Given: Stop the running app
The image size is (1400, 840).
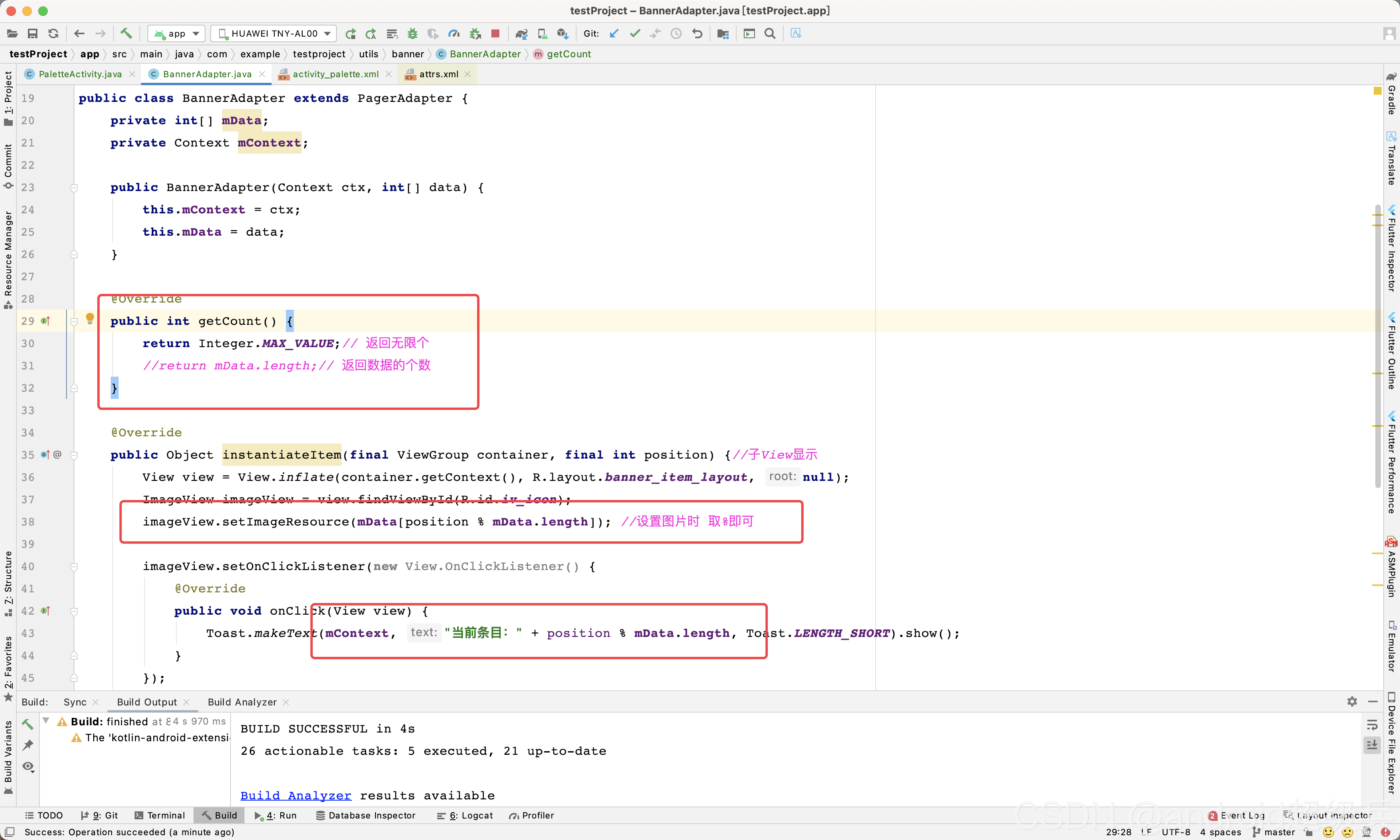Looking at the screenshot, I should (495, 33).
